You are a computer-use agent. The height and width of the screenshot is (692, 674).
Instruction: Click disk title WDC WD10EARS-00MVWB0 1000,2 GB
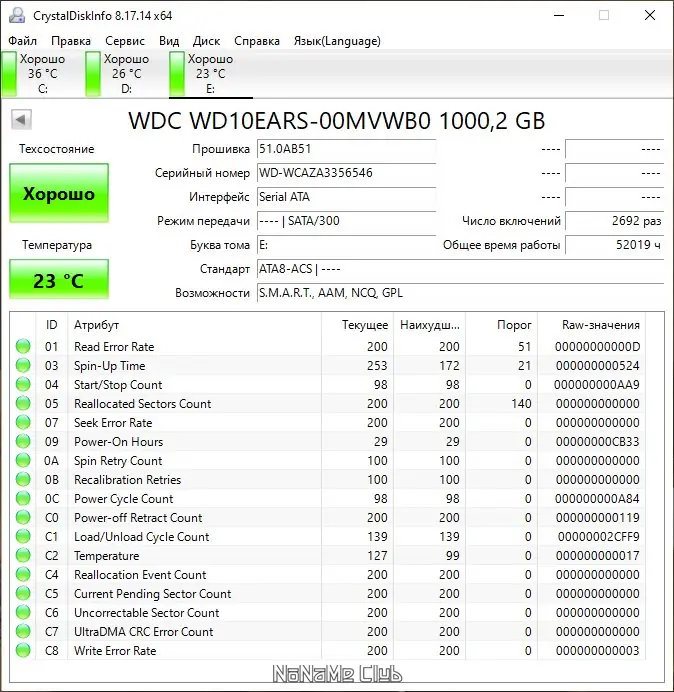[x=337, y=120]
